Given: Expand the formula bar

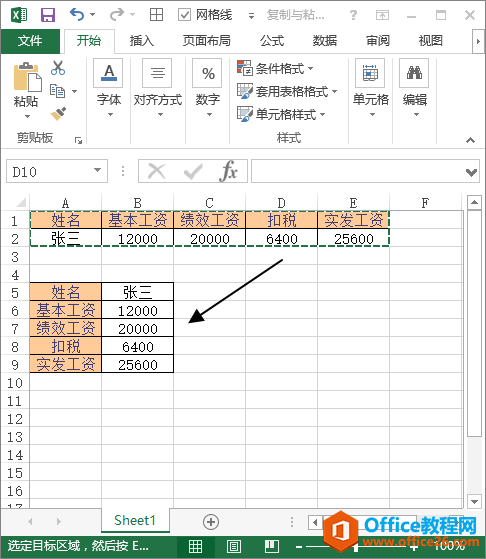Looking at the screenshot, I should click(x=471, y=173).
